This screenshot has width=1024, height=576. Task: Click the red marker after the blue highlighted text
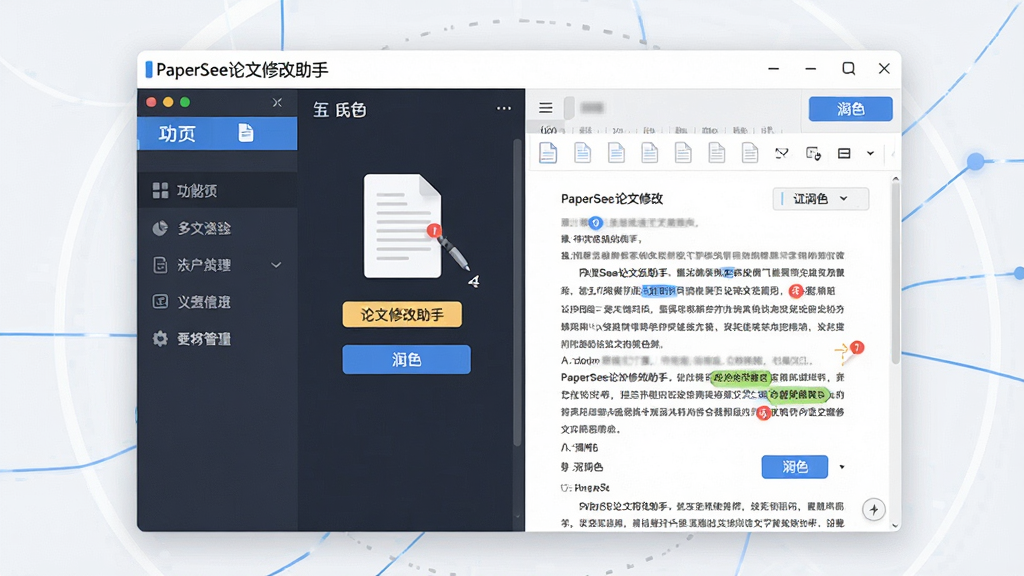(x=795, y=291)
